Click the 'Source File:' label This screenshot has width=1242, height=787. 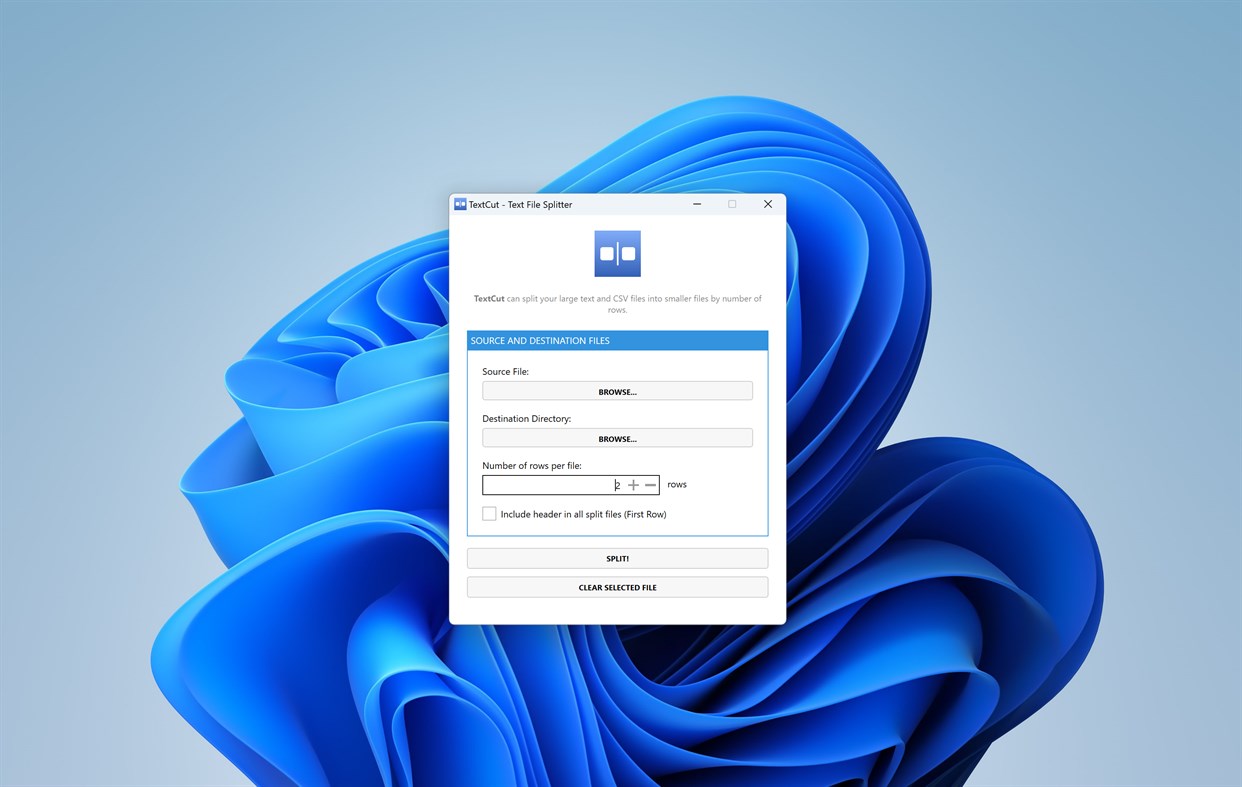[x=505, y=372]
